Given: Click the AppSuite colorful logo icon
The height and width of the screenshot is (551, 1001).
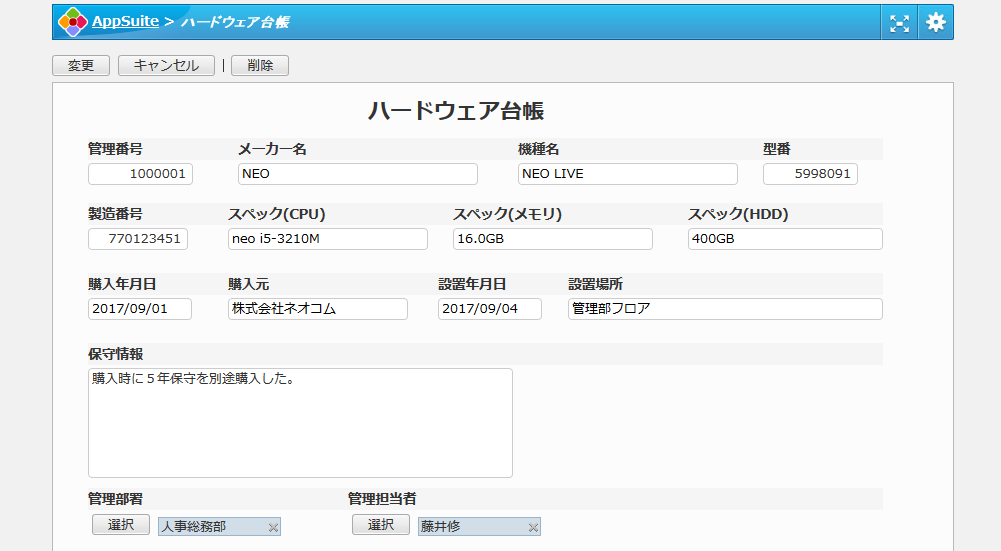Looking at the screenshot, I should [72, 22].
